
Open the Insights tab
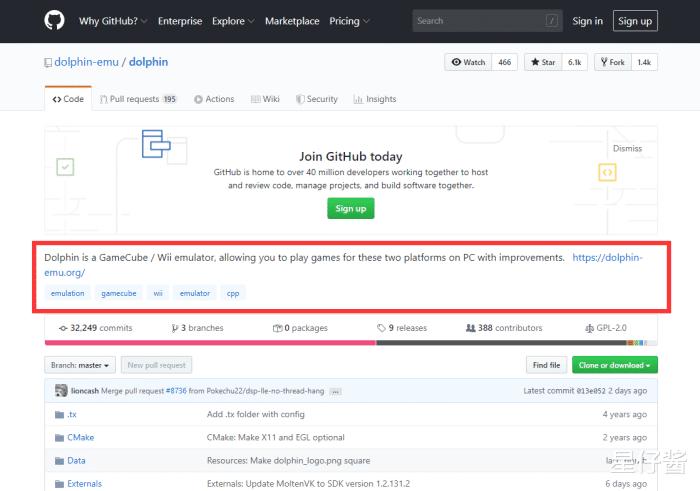(375, 99)
